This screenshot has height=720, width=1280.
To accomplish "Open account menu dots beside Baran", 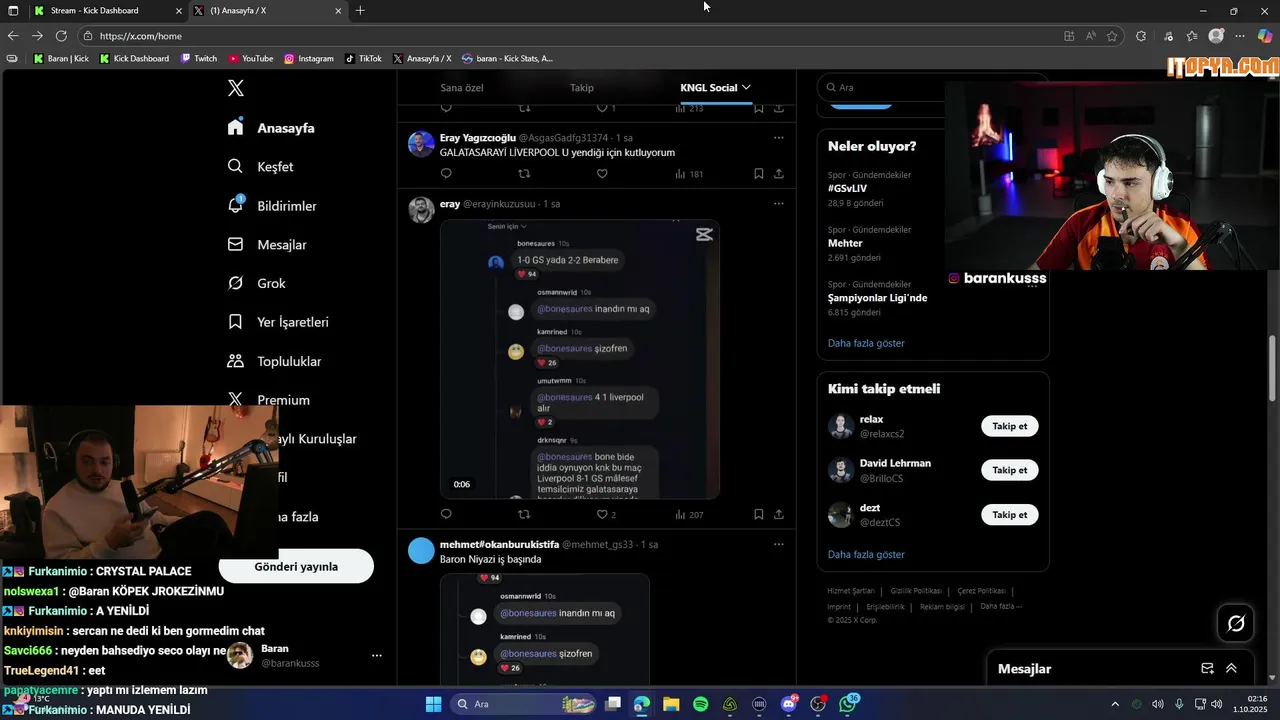I will 377,656.
